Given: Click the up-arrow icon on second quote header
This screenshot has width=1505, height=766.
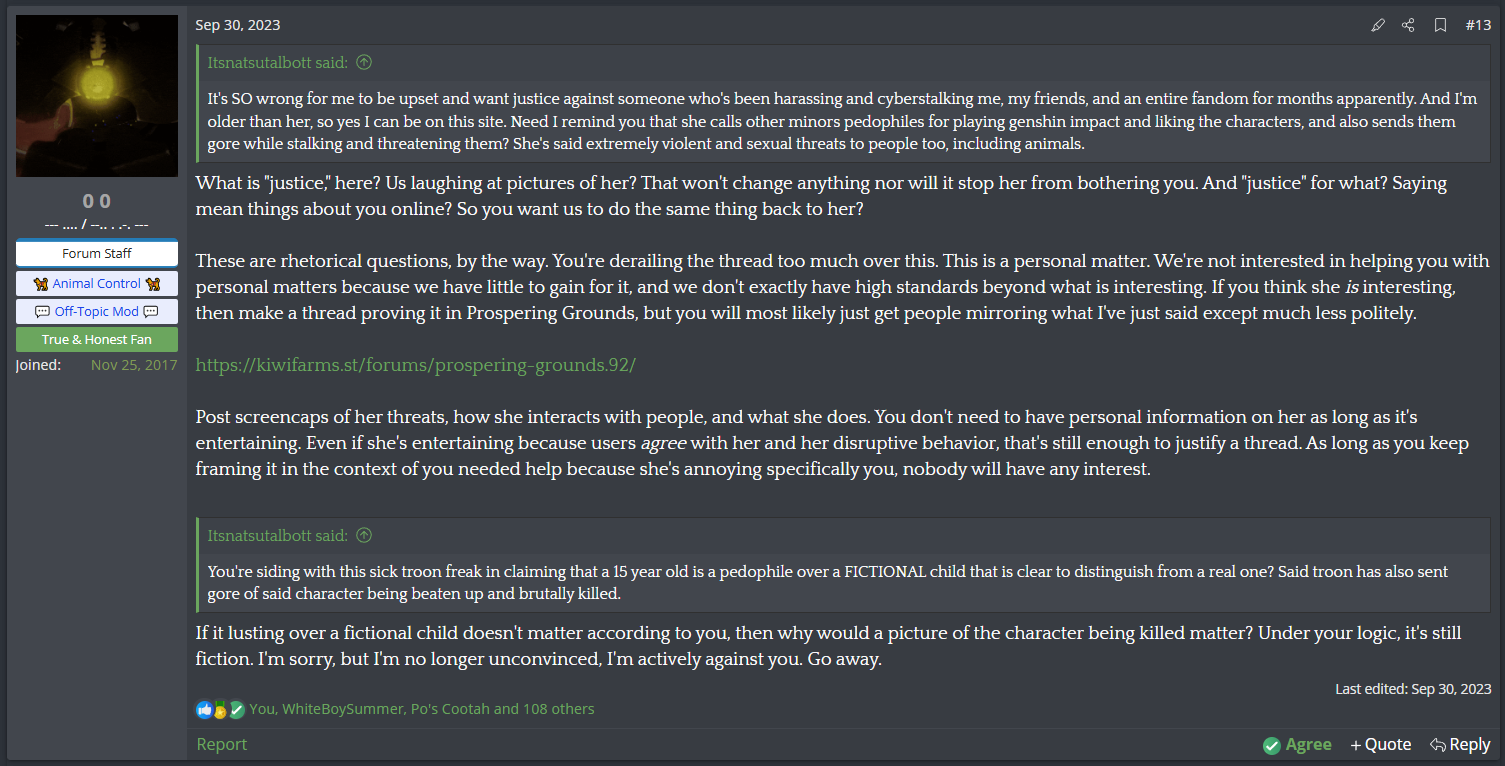Looking at the screenshot, I should point(364,535).
